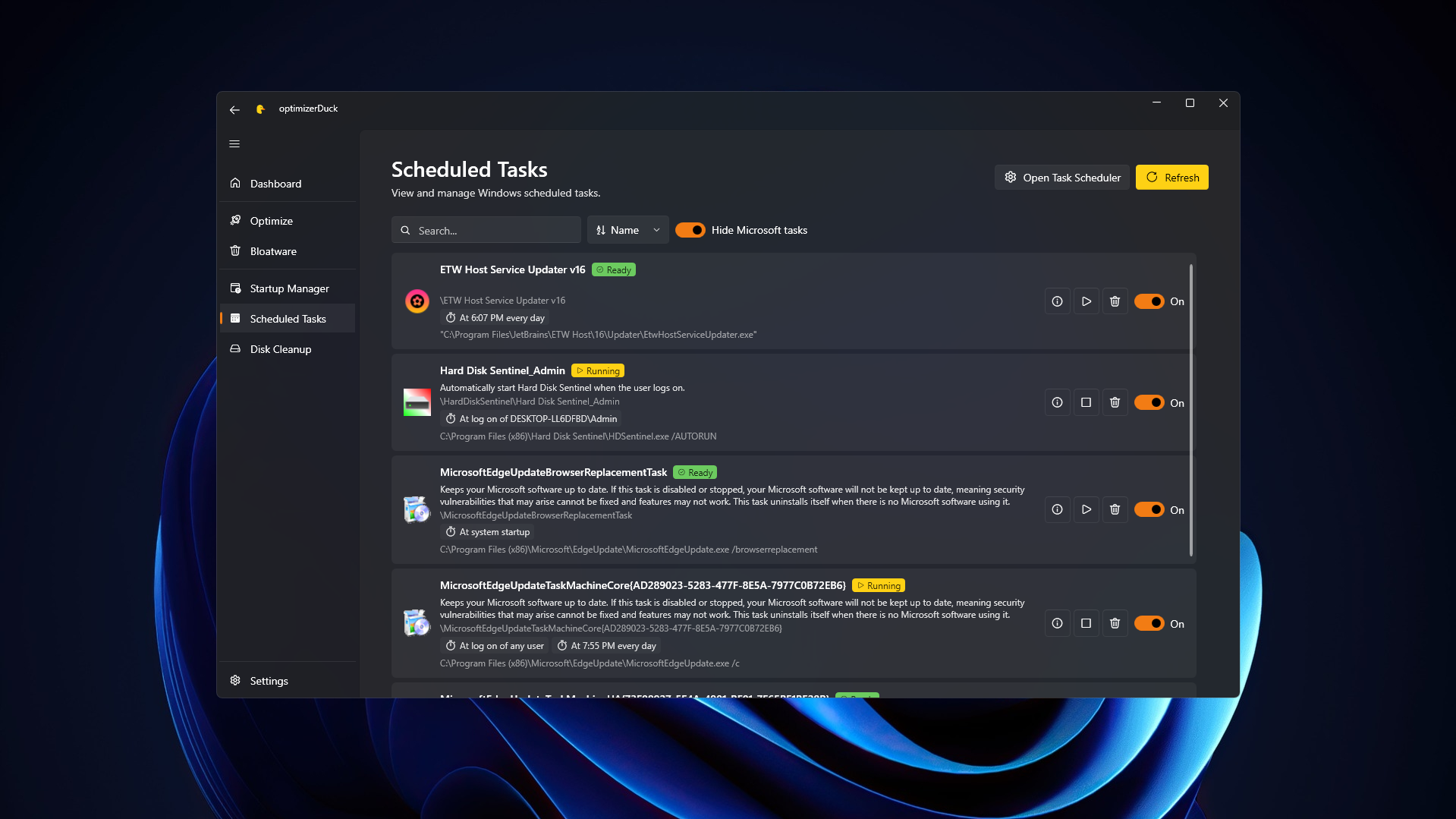This screenshot has width=1456, height=819.
Task: Switch off MicrosoftEdgeUpdateTaskMachineCore task
Action: coord(1149,623)
